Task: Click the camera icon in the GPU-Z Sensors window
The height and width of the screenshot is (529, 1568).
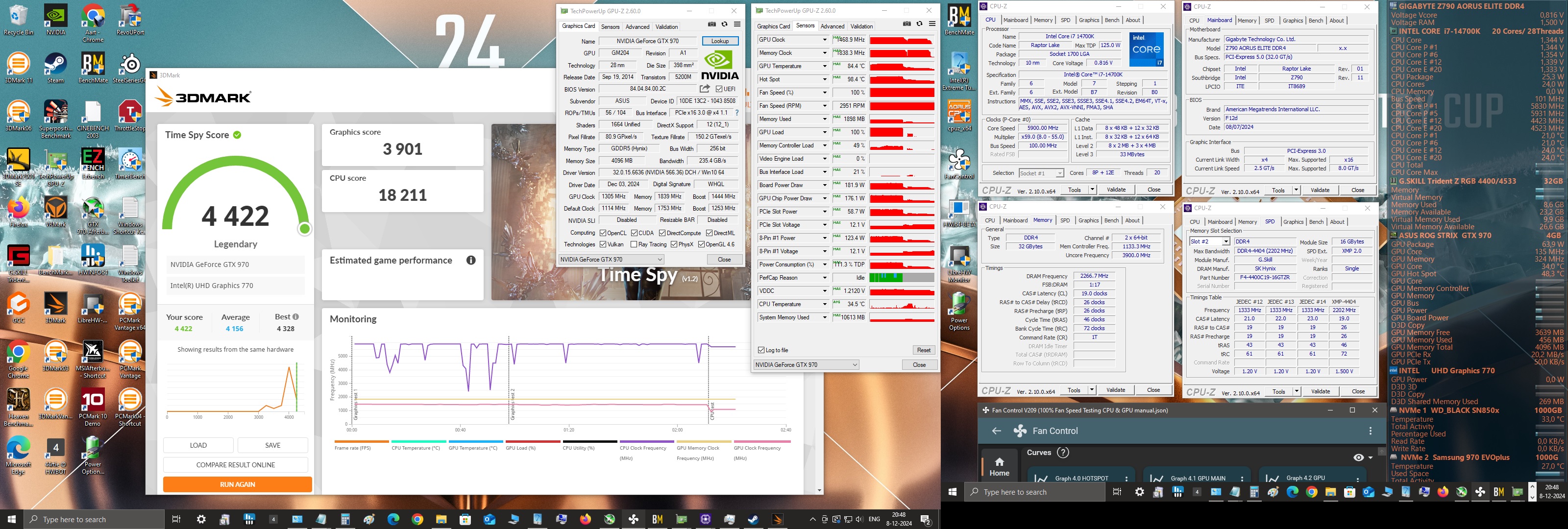Action: [906, 24]
